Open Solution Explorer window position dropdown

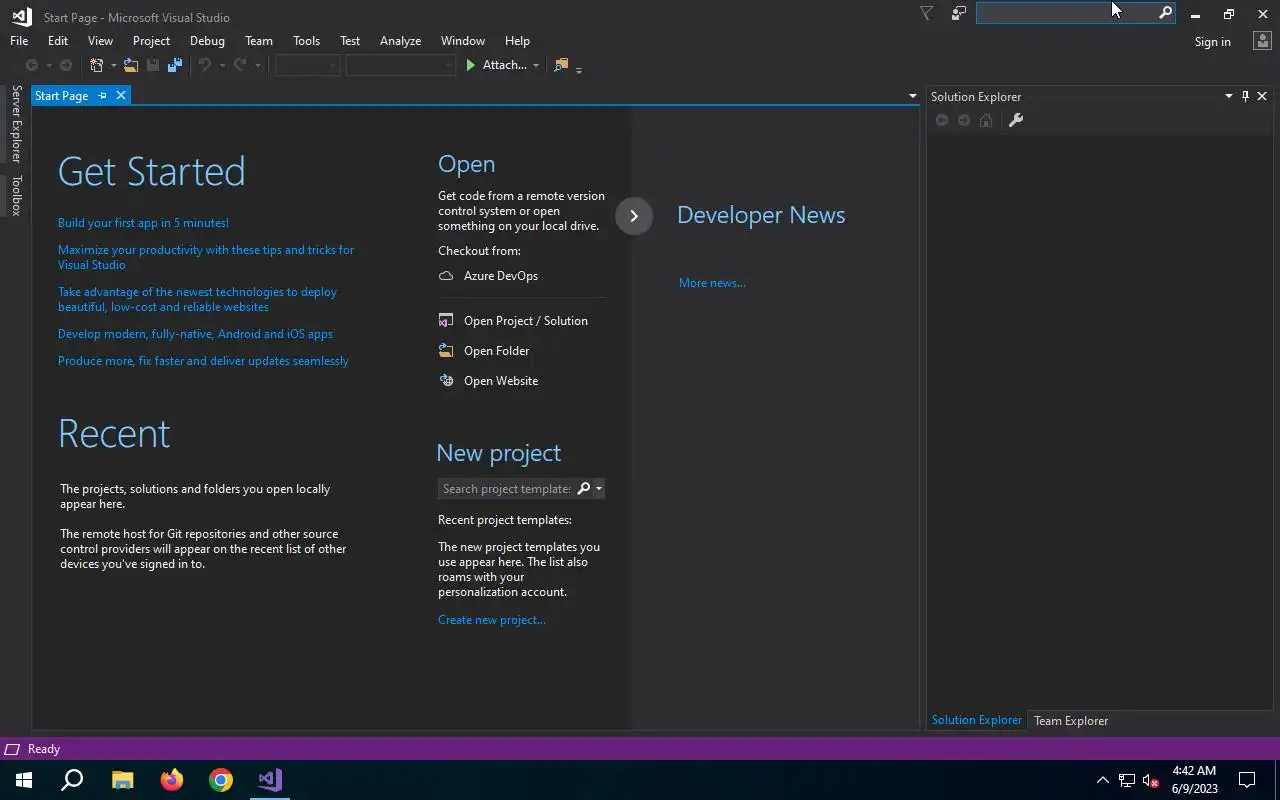(1228, 96)
